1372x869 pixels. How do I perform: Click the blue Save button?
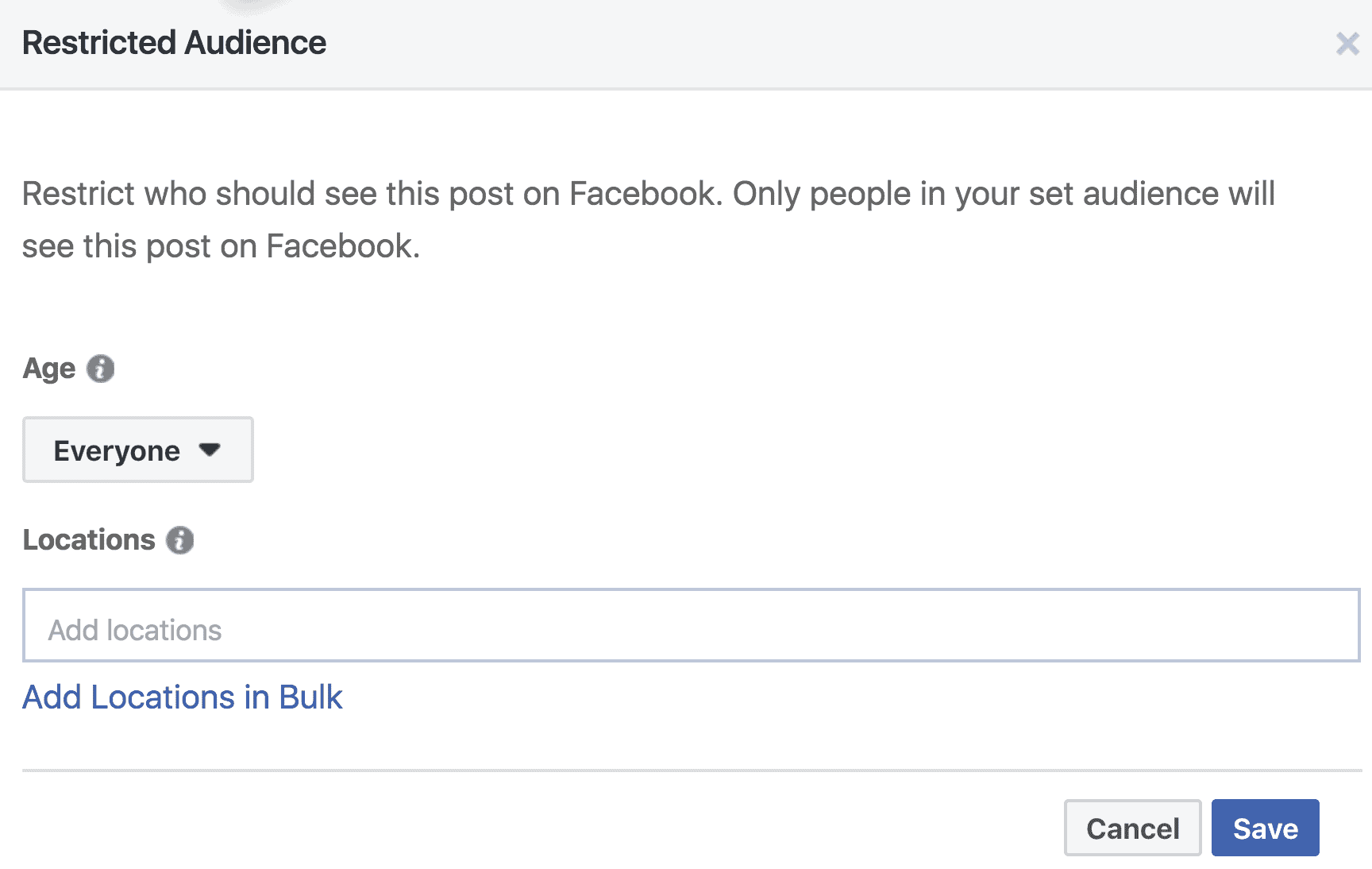coord(1265,828)
